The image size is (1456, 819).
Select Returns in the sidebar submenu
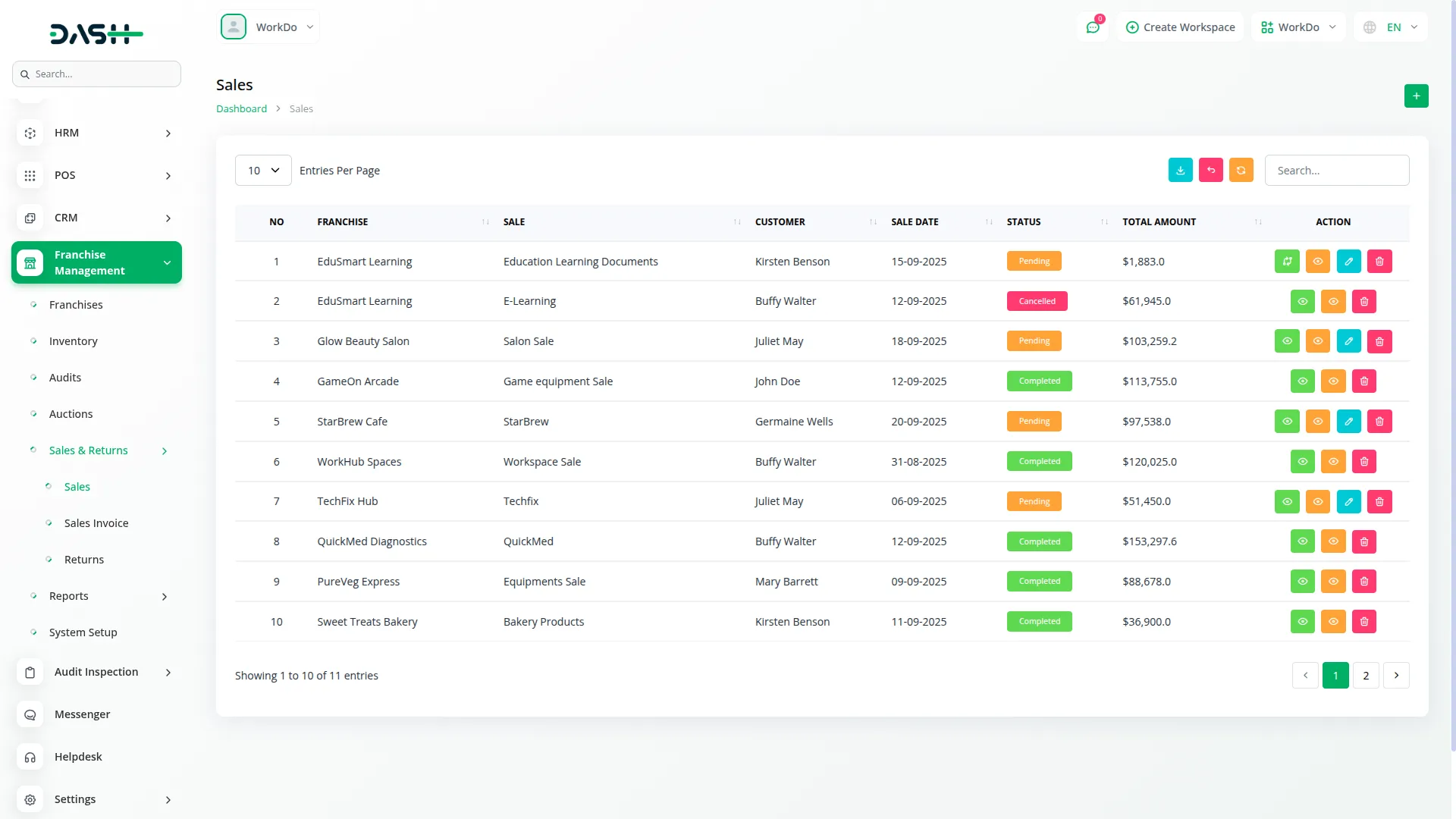tap(84, 560)
